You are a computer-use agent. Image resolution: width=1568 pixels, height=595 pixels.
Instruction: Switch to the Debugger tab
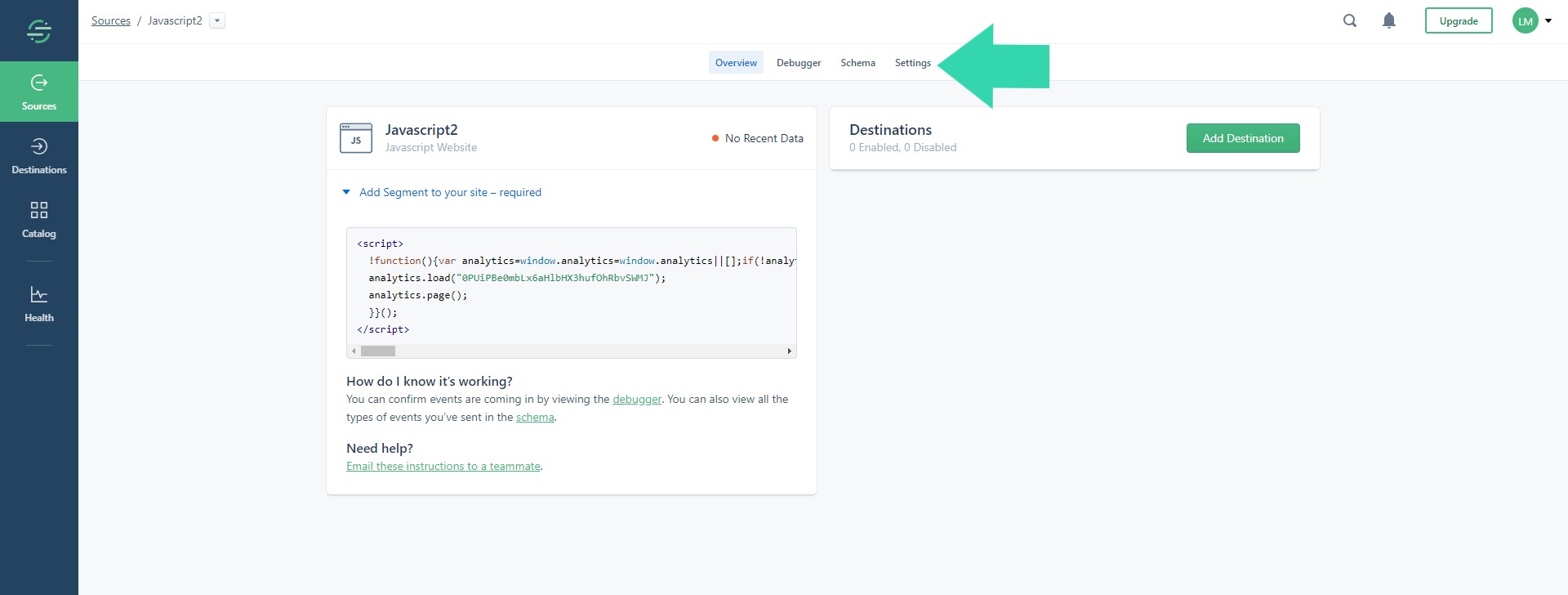pos(798,63)
